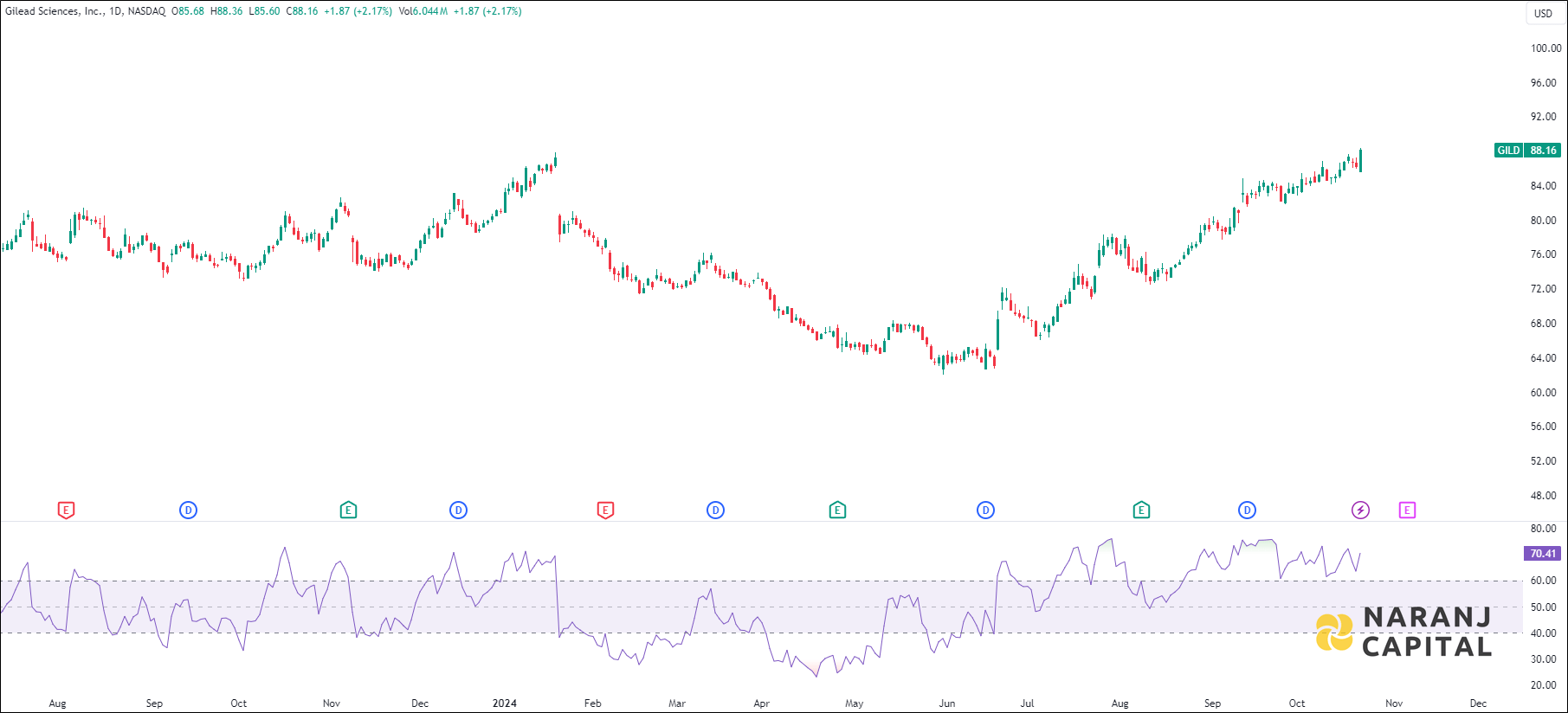Click the Gilead Sciences, Inc. chart title
Image resolution: width=1568 pixels, height=713 pixels.
(x=55, y=11)
